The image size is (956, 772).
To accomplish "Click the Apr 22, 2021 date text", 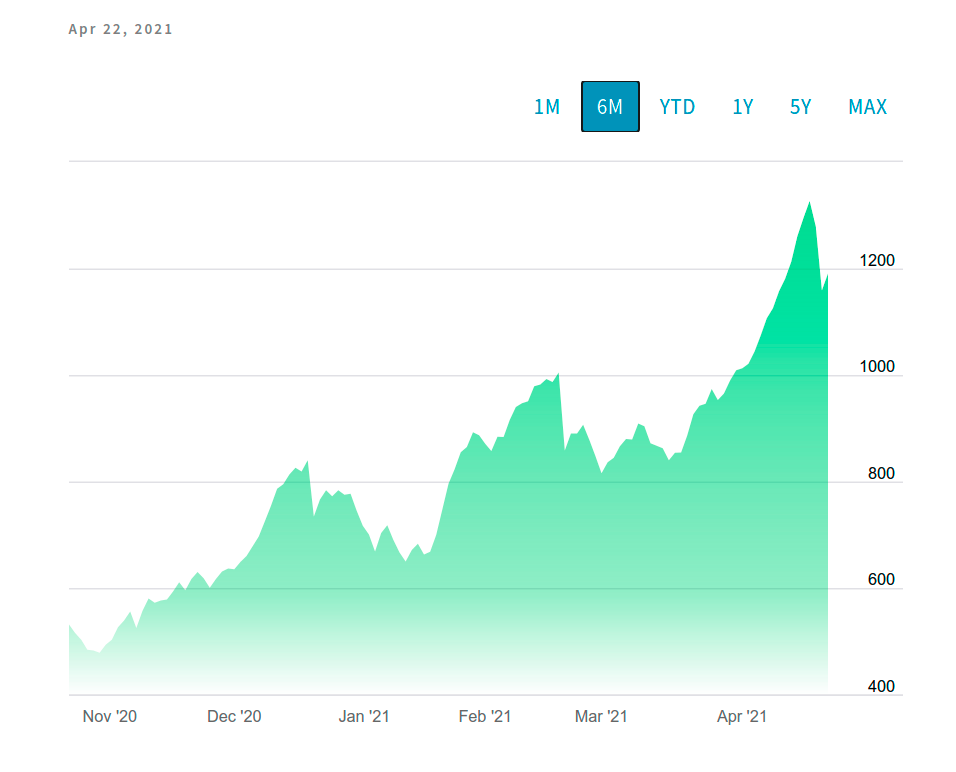I will point(120,29).
